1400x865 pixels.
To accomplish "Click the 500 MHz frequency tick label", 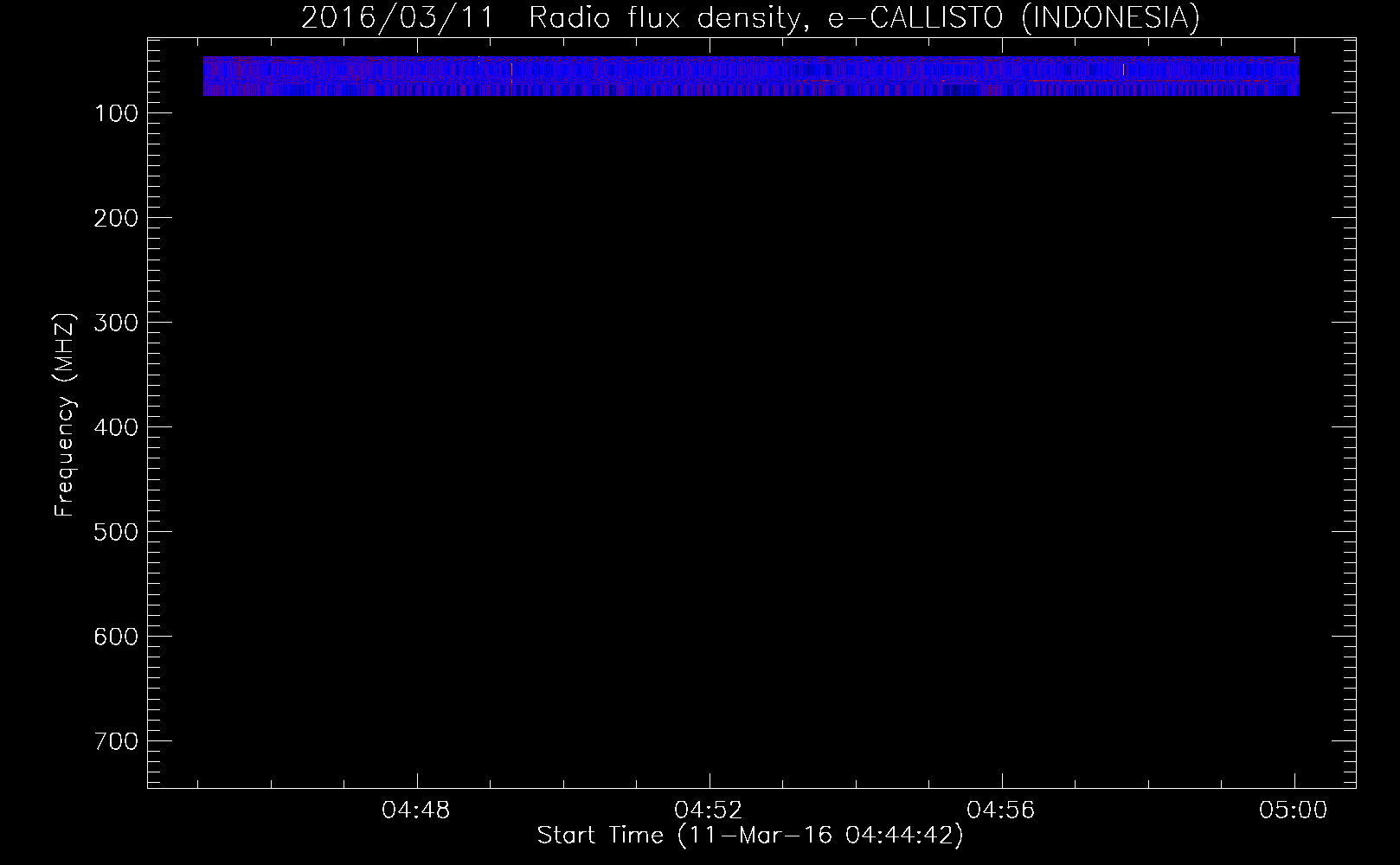I will (115, 533).
